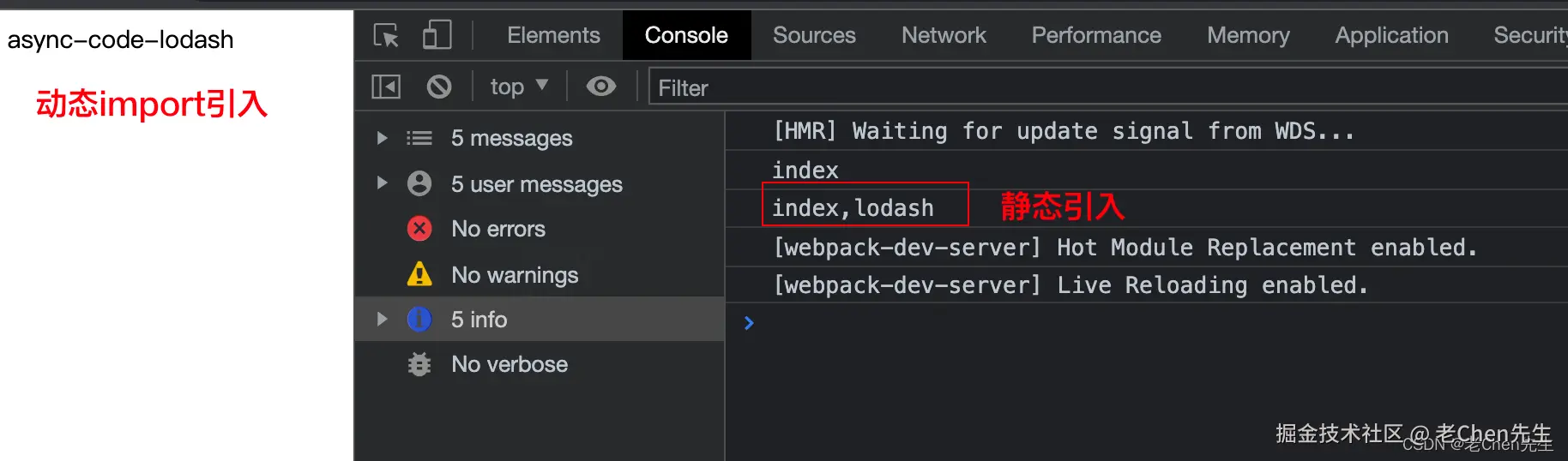The height and width of the screenshot is (461, 1568).
Task: Click the No verbose bug icon
Action: click(x=419, y=364)
